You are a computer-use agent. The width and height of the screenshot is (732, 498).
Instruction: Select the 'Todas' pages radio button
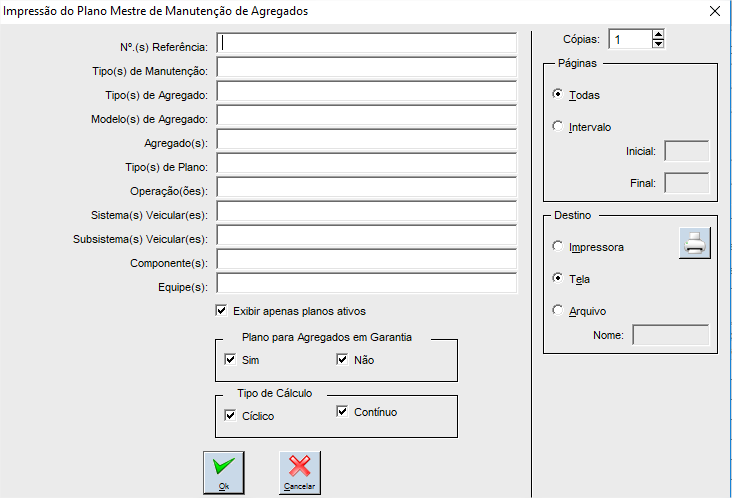558,95
